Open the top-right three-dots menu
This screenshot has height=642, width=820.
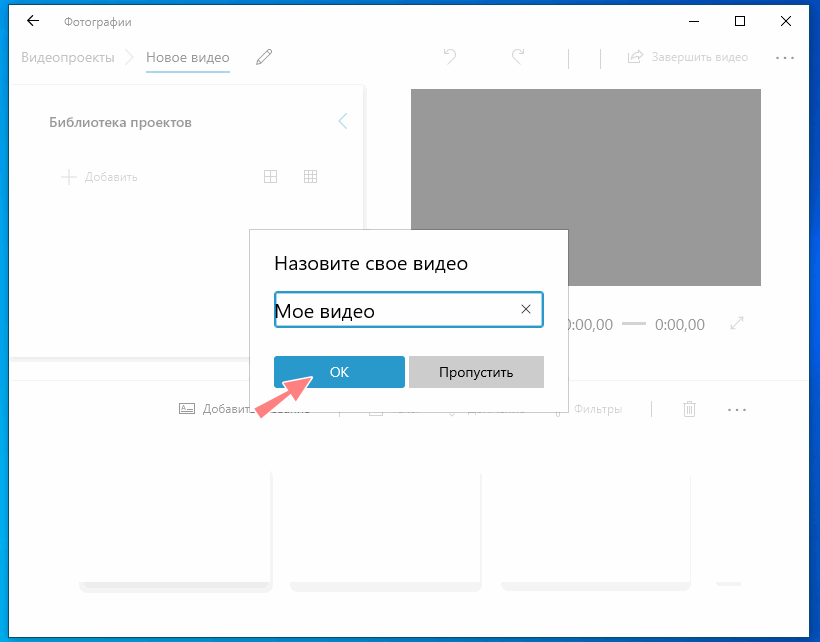click(x=785, y=57)
